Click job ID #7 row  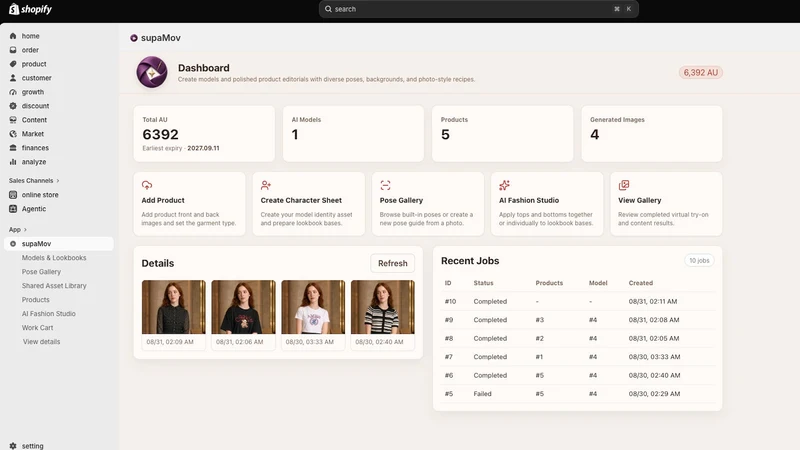448,357
